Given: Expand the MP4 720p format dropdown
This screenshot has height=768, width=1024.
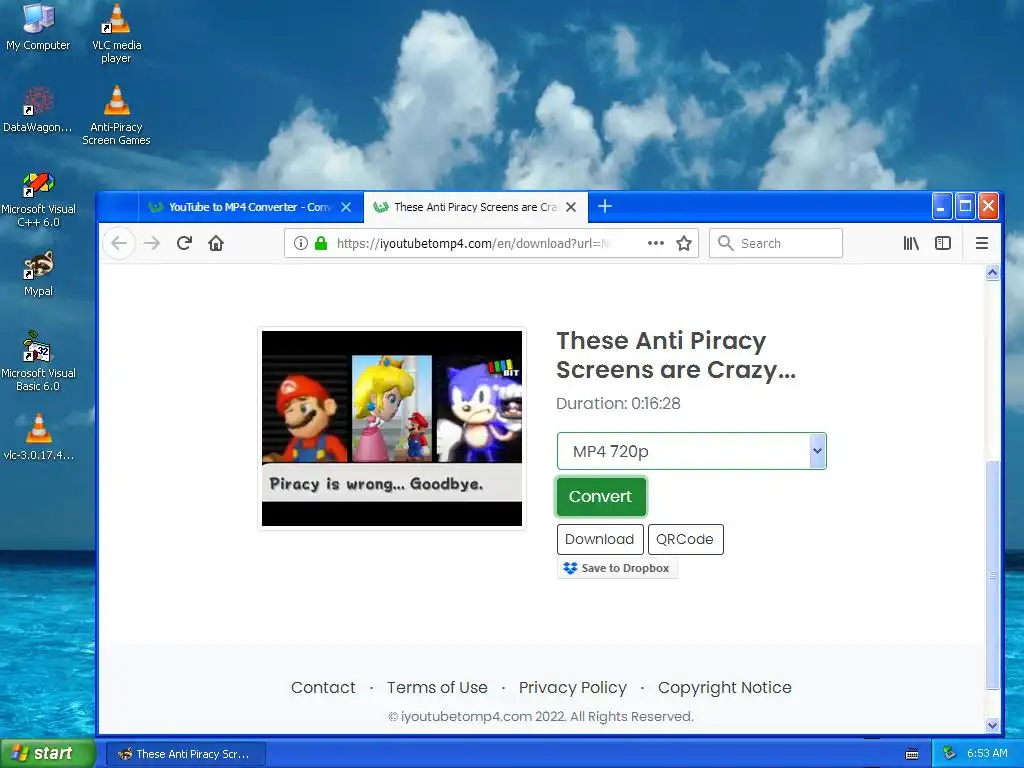Looking at the screenshot, I should click(x=692, y=451).
